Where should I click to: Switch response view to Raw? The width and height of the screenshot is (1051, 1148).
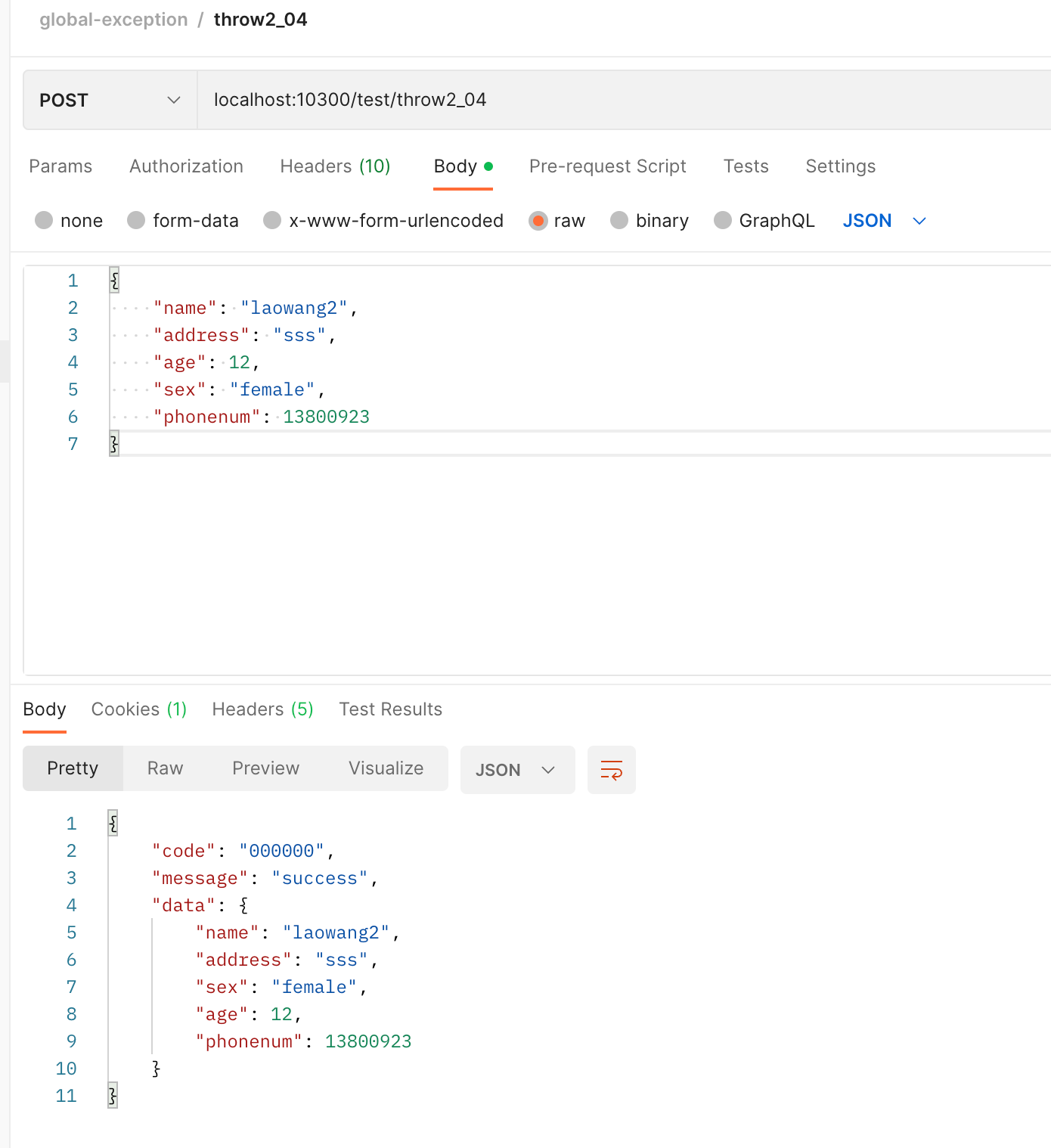tap(165, 768)
